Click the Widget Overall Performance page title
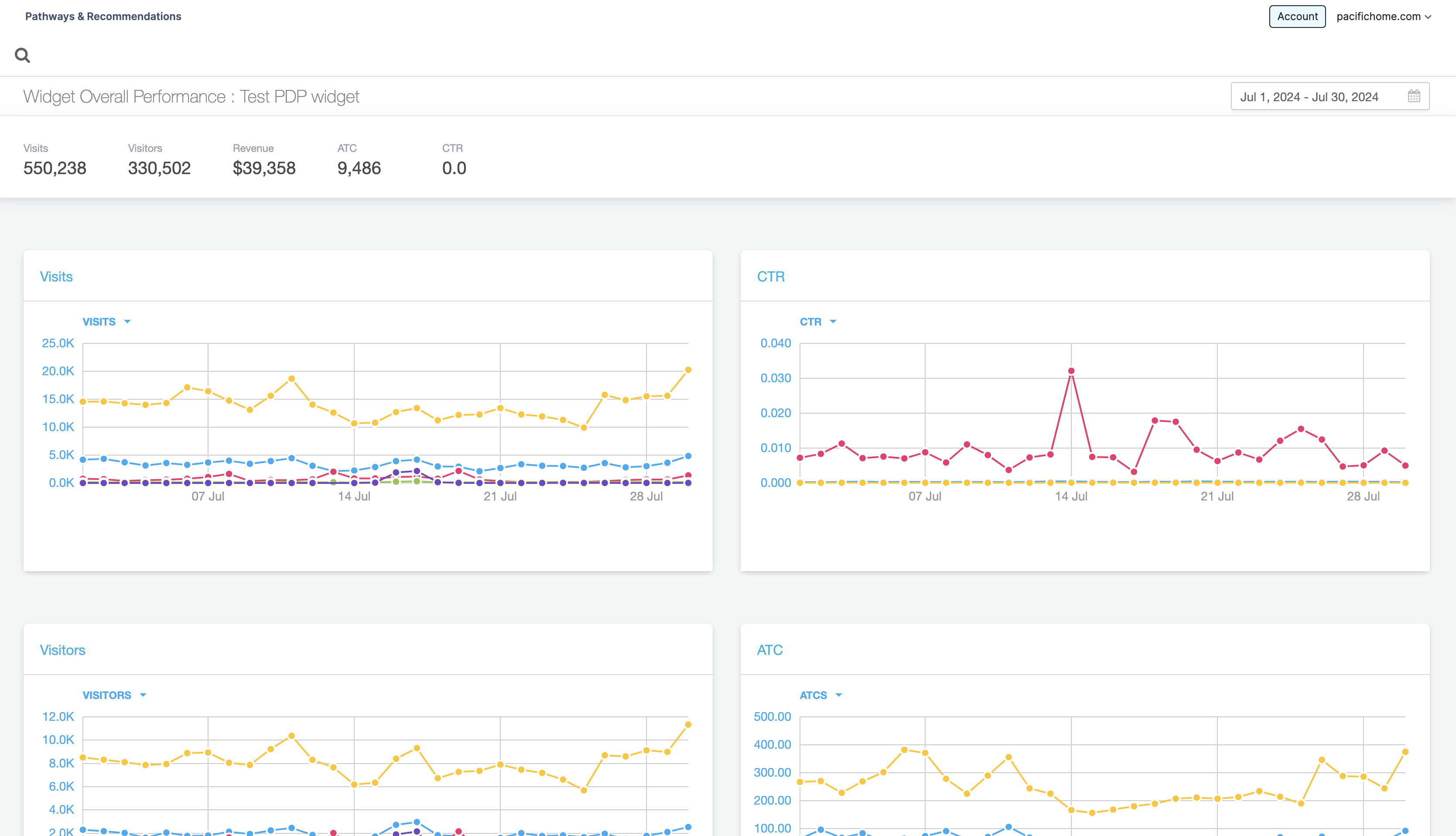The image size is (1456, 836). (191, 96)
